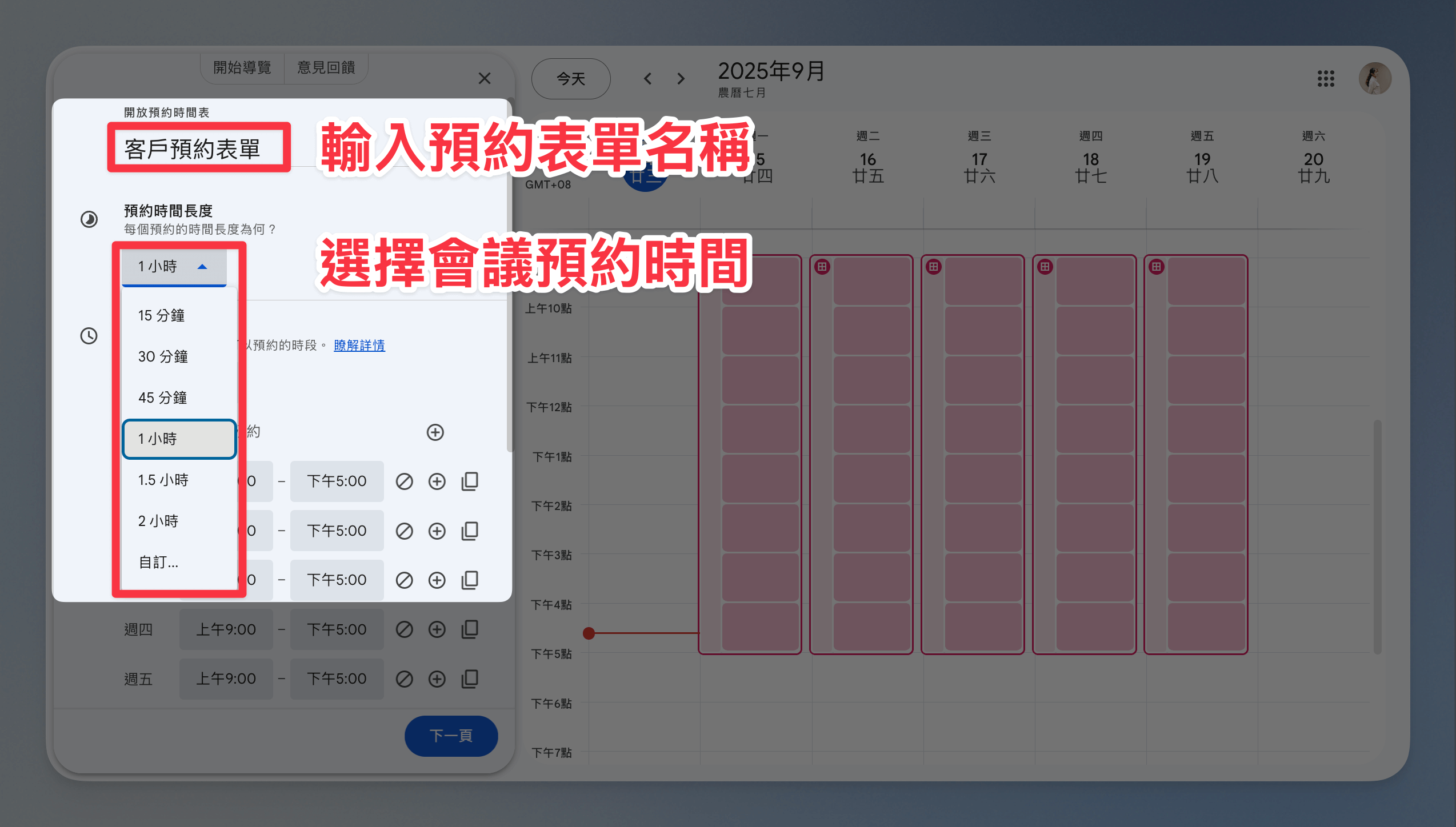
Task: Open the 瞭解詳情 link
Action: coord(359,345)
